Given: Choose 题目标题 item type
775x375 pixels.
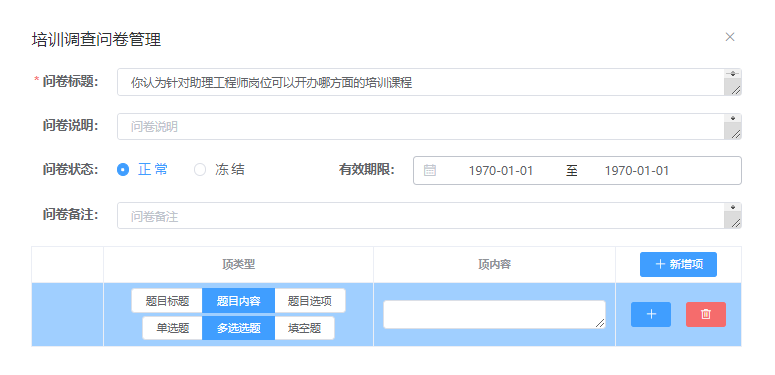Looking at the screenshot, I should tap(167, 301).
